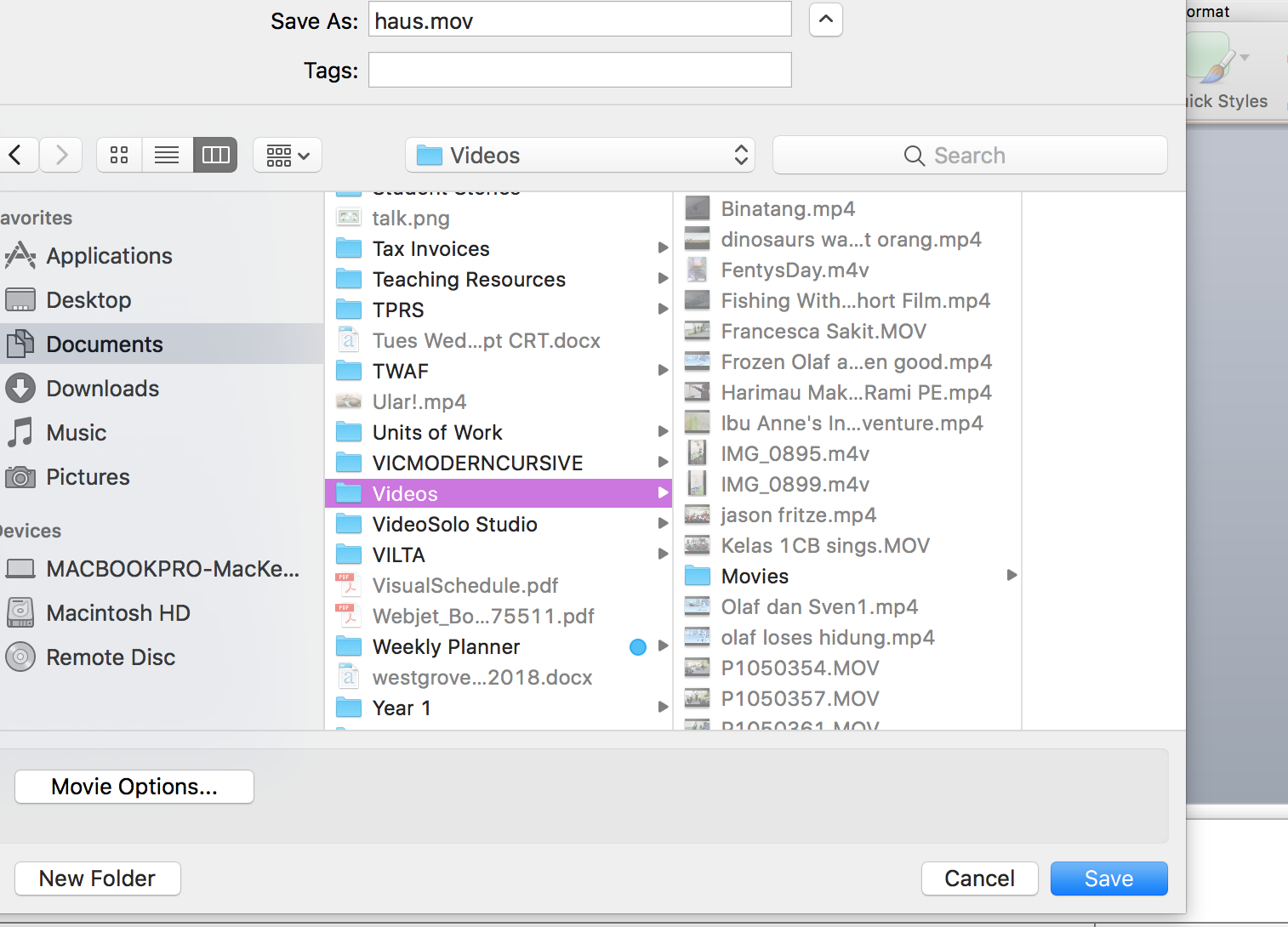Open the Teaching Resources folder
This screenshot has height=927, width=1288.
469,280
